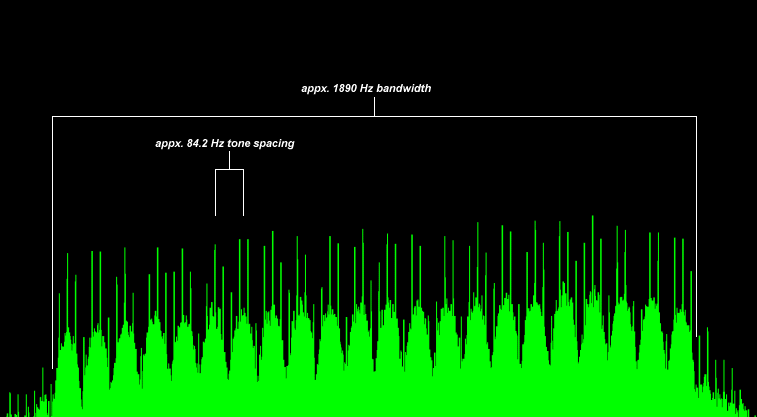This screenshot has width=757, height=417.
Task: Select the word "bandwidth" in top annotation
Action: [404, 89]
